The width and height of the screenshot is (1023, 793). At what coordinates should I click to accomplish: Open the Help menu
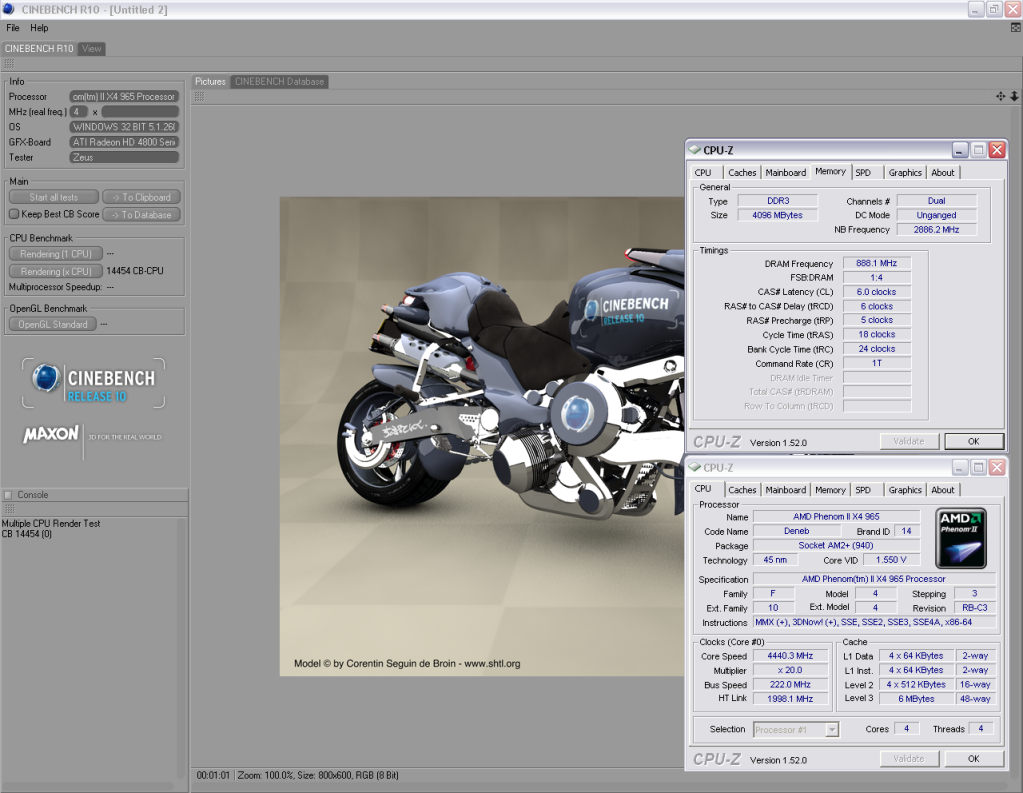click(39, 28)
